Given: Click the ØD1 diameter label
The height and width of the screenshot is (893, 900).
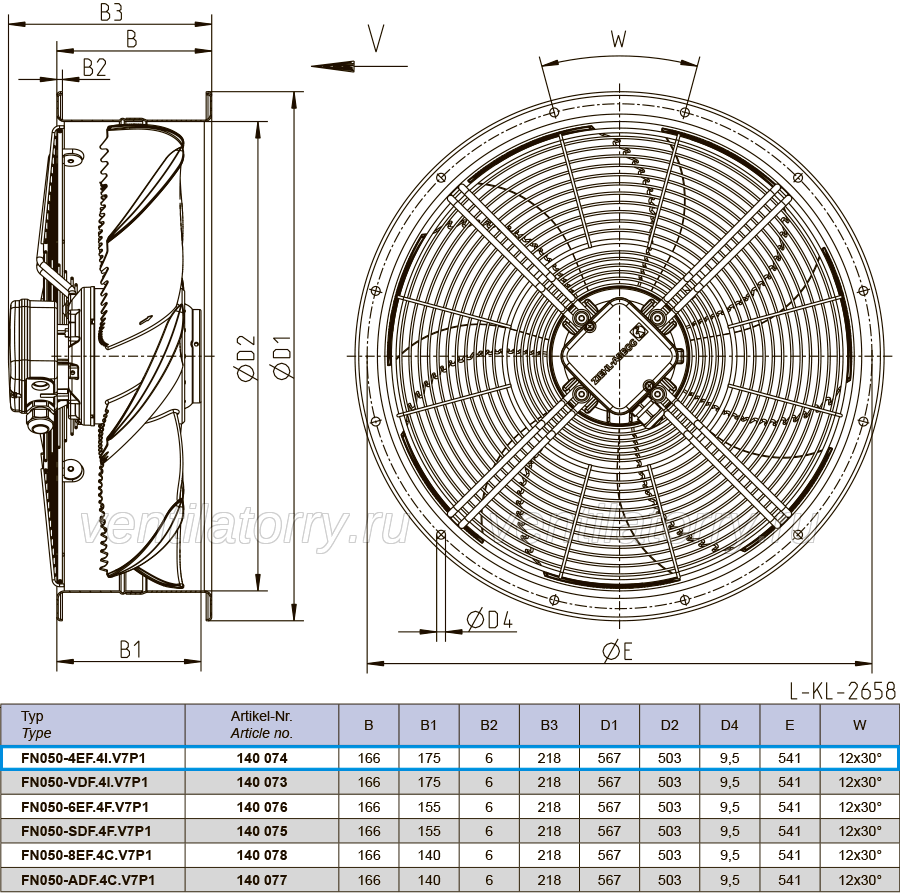Looking at the screenshot, I should (x=283, y=357).
